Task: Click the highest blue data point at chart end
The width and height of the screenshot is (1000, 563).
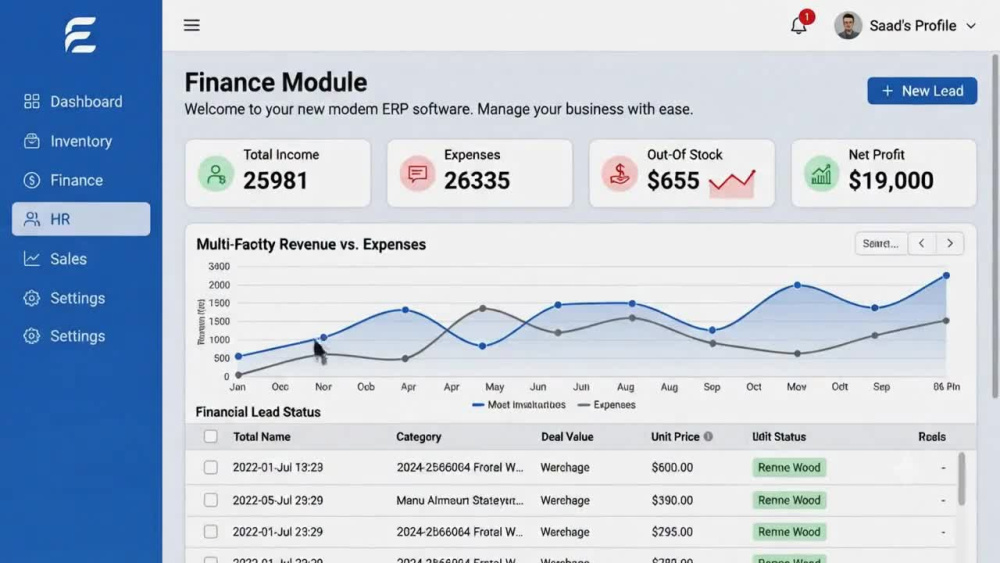Action: [x=946, y=275]
